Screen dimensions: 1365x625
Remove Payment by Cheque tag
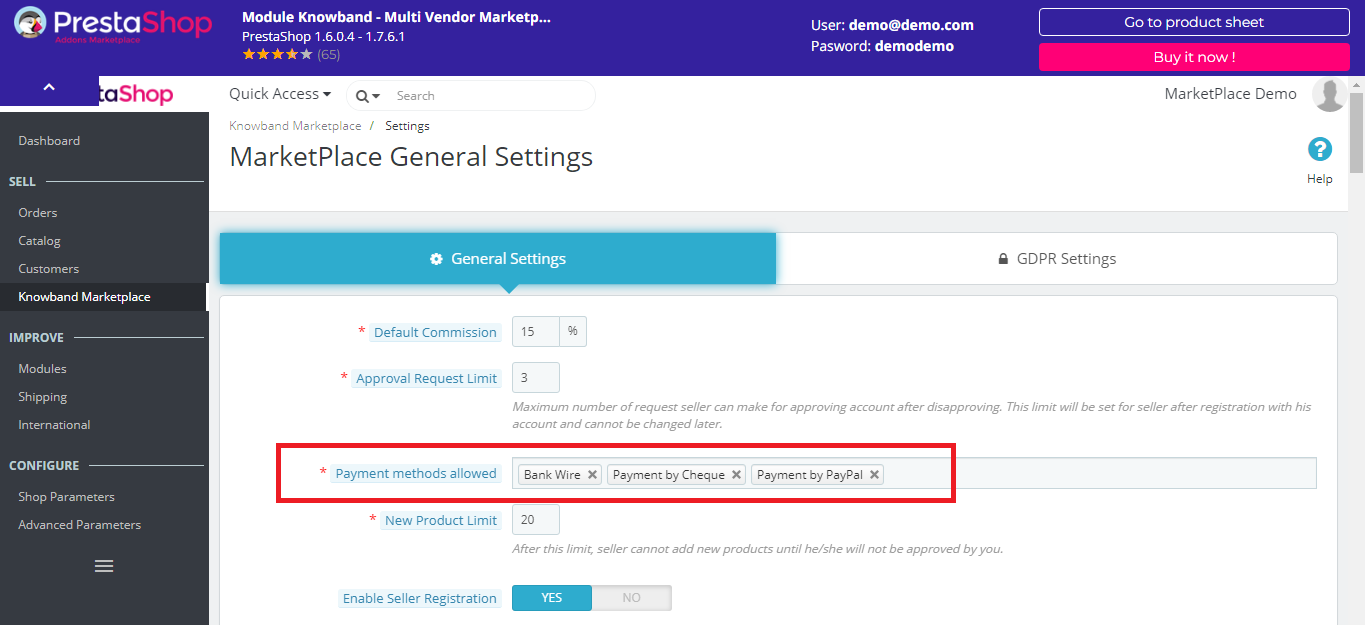(736, 475)
